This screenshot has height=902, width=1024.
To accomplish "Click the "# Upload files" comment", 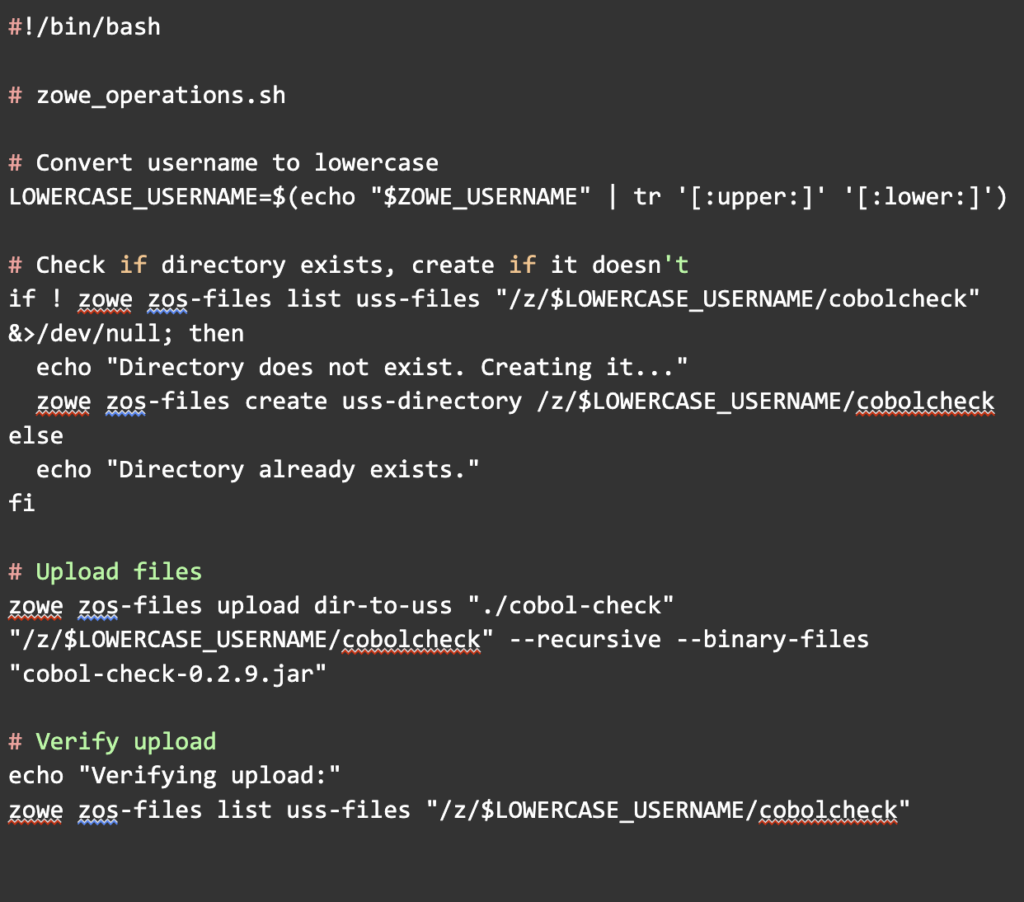I will pyautogui.click(x=105, y=572).
